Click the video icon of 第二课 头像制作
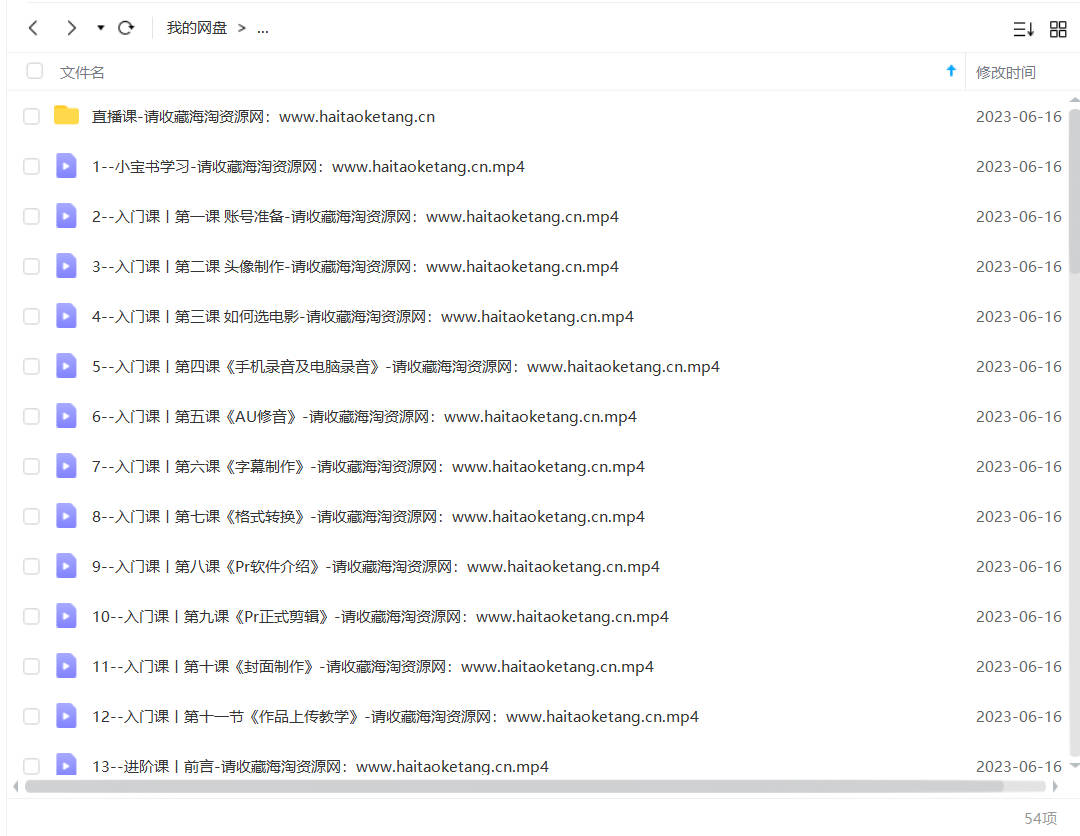 [66, 266]
